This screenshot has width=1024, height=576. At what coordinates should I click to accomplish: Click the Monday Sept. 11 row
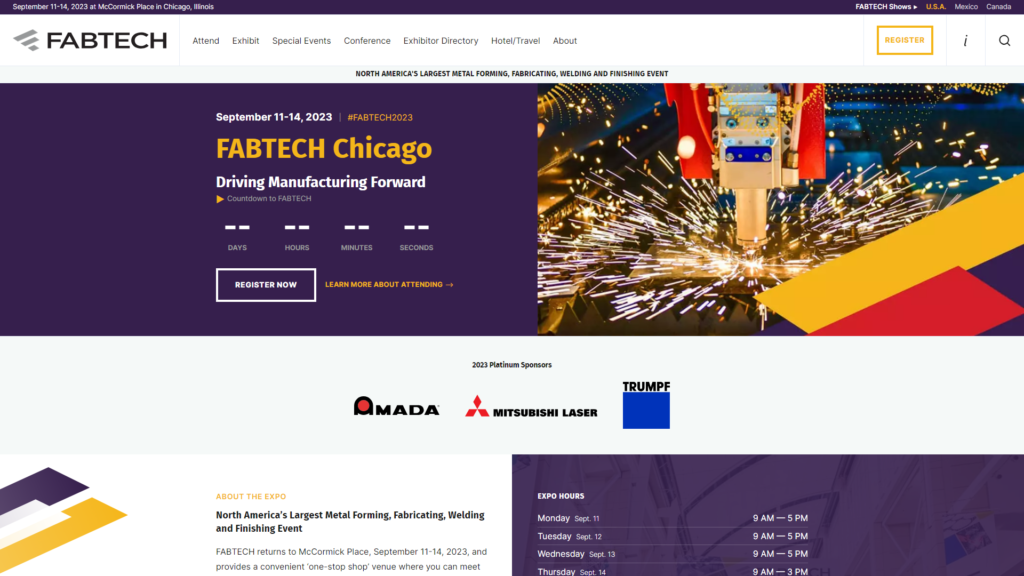click(673, 518)
